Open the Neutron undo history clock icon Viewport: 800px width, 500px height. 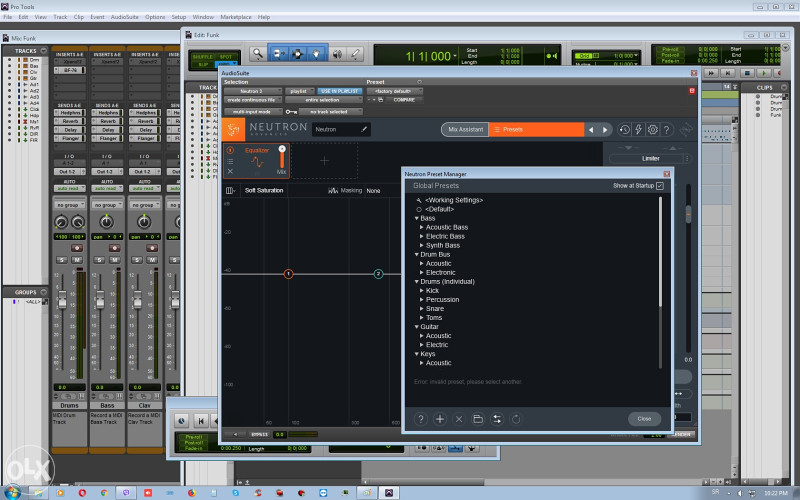(x=624, y=130)
